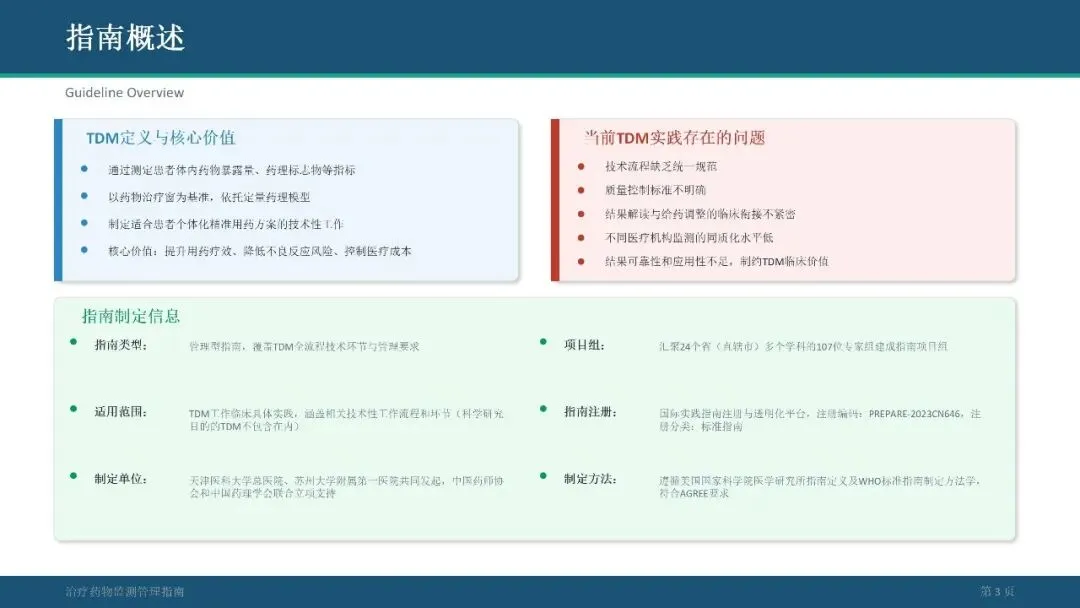Click heading 指南制定信息
The width and height of the screenshot is (1080, 608).
[131, 316]
